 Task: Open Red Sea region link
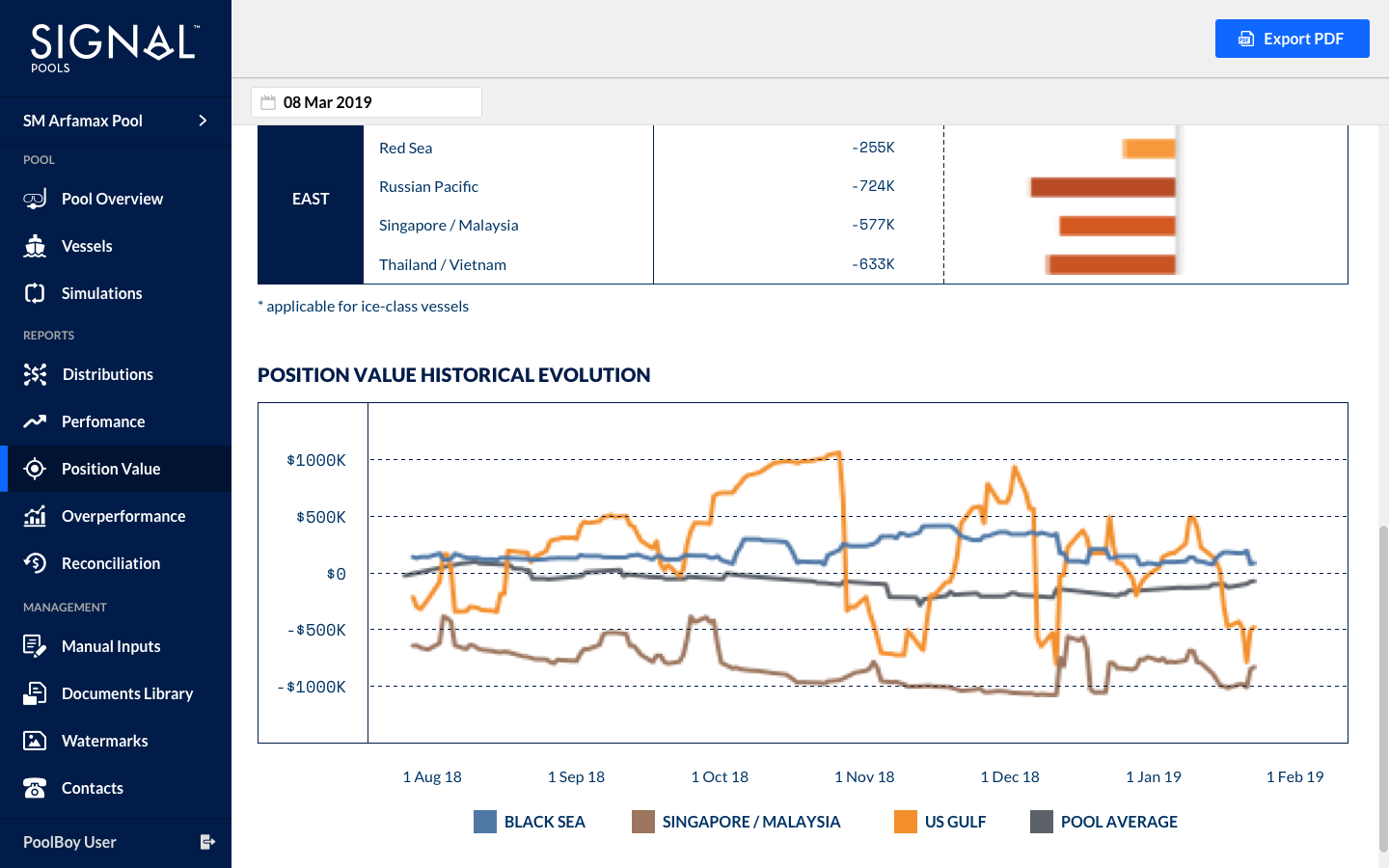[405, 148]
